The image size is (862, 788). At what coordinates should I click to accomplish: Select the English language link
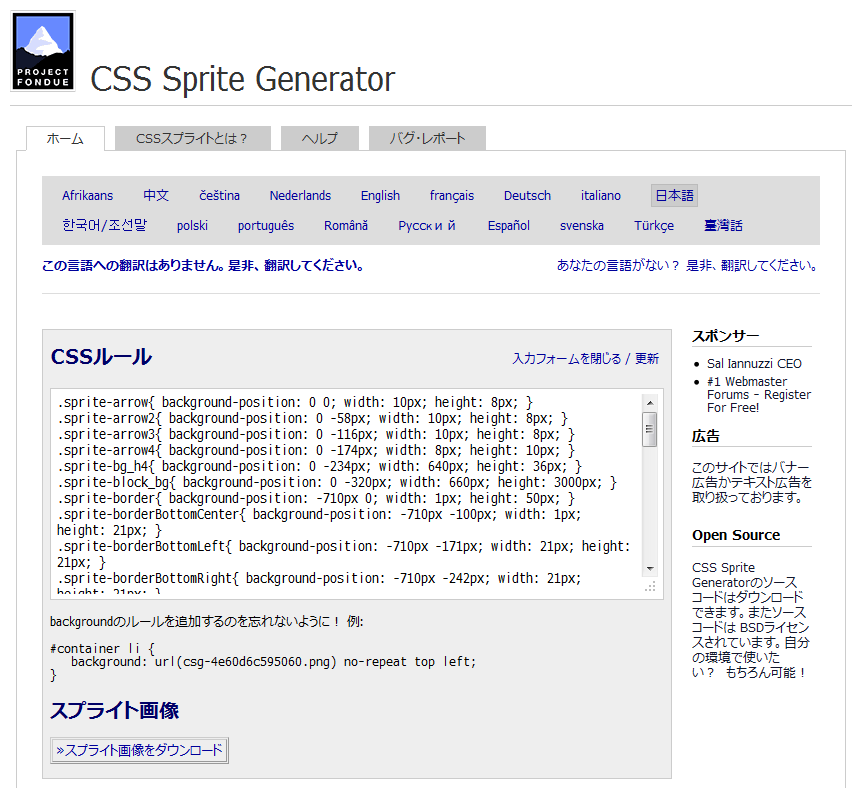coord(380,196)
